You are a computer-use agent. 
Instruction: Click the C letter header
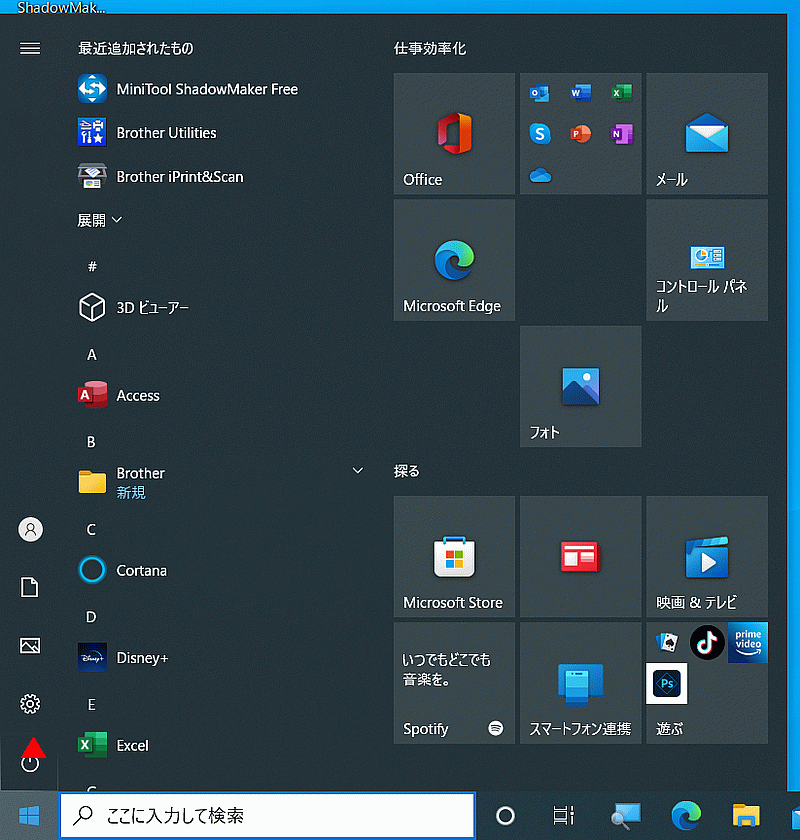click(91, 529)
